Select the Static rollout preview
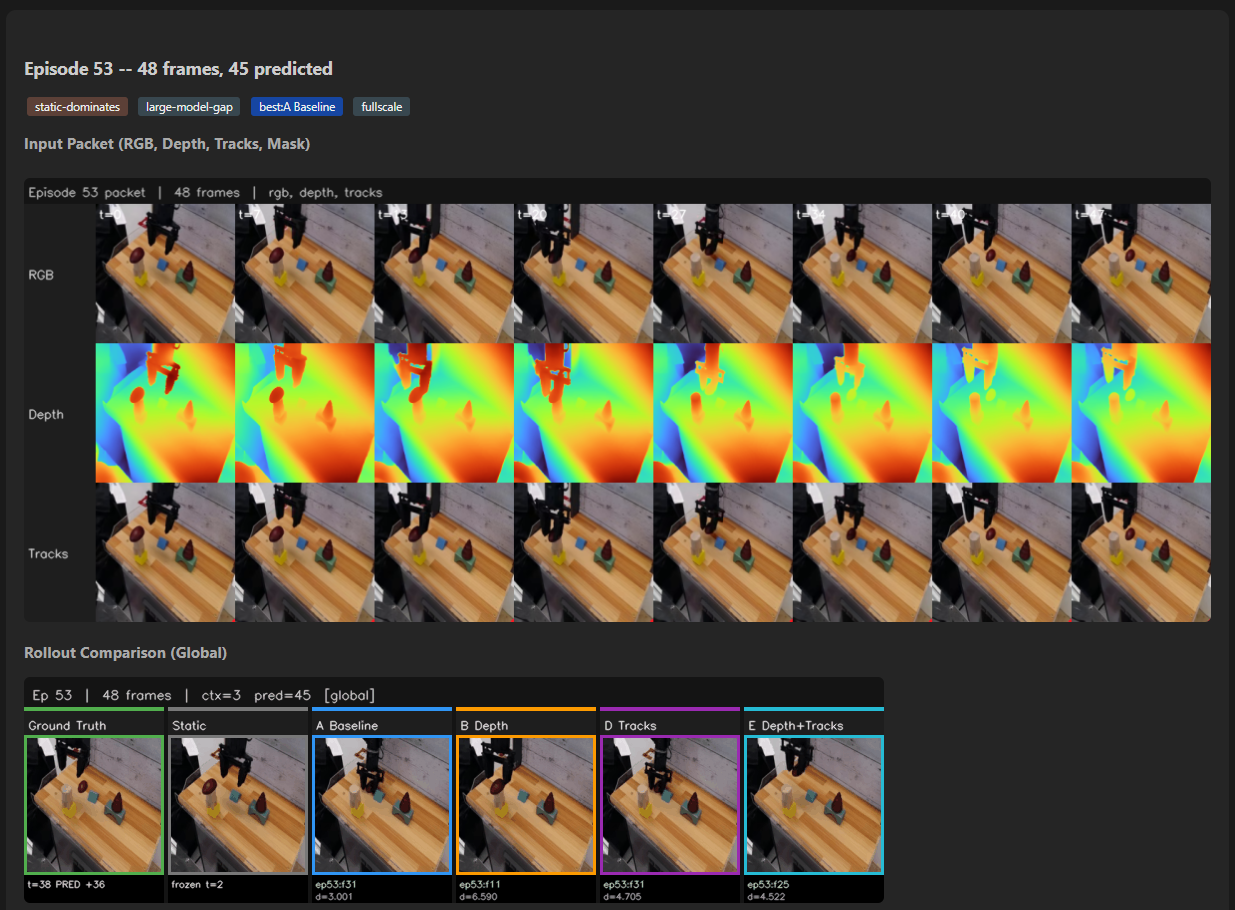The width and height of the screenshot is (1235, 910). [x=237, y=805]
